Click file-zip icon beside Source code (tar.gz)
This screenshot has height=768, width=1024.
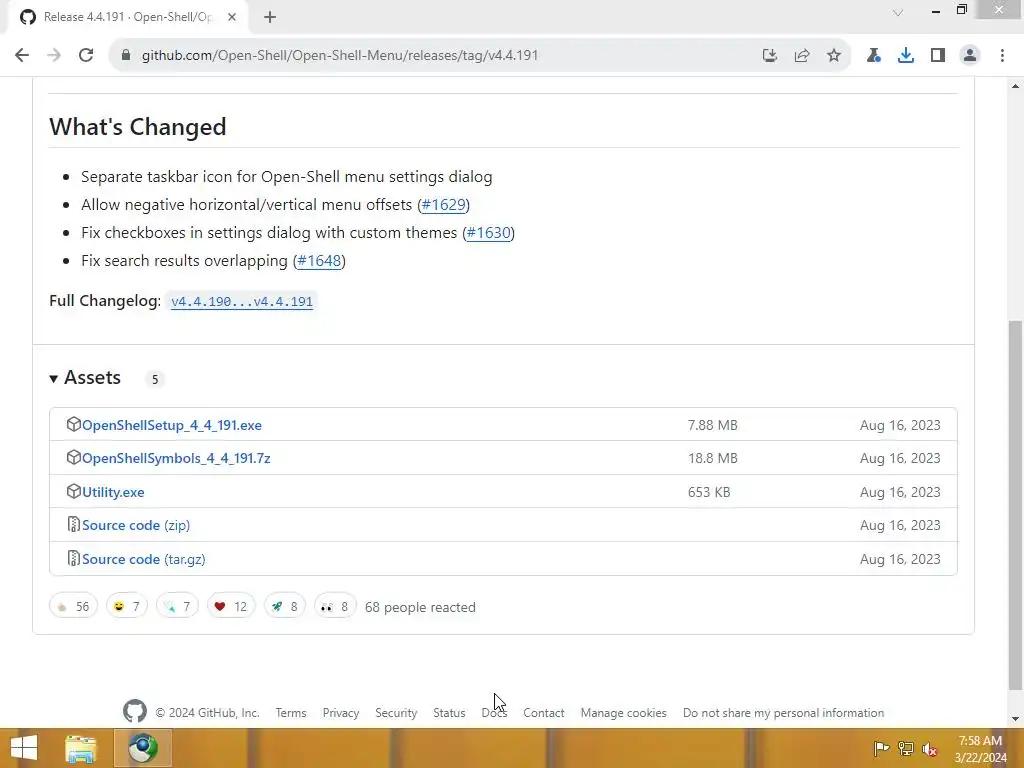click(x=73, y=558)
